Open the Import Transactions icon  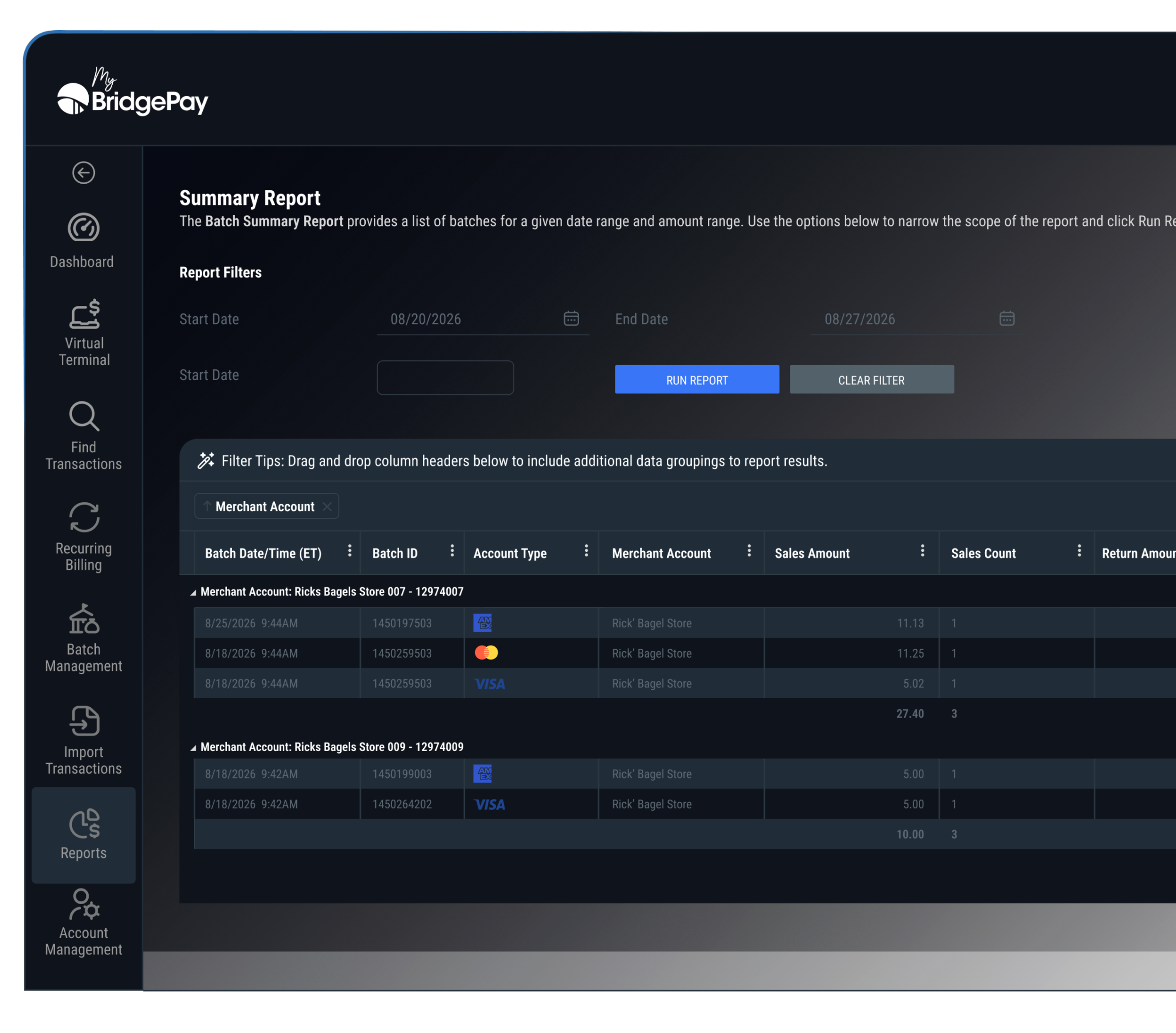click(x=84, y=721)
